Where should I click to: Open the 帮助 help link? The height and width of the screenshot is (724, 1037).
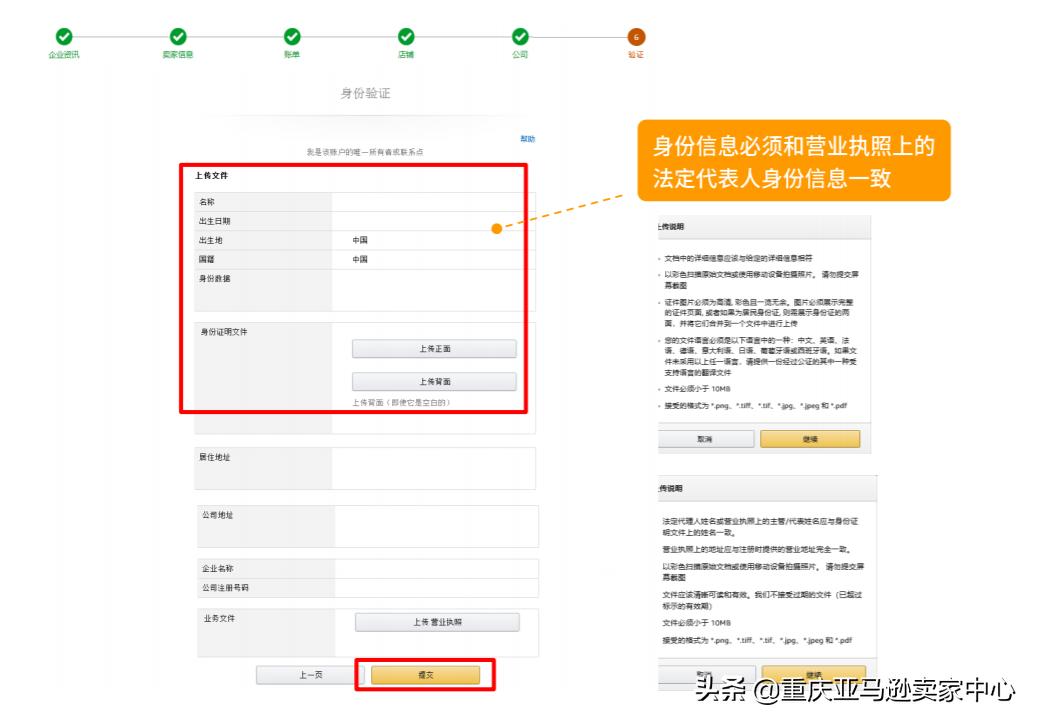pos(527,140)
